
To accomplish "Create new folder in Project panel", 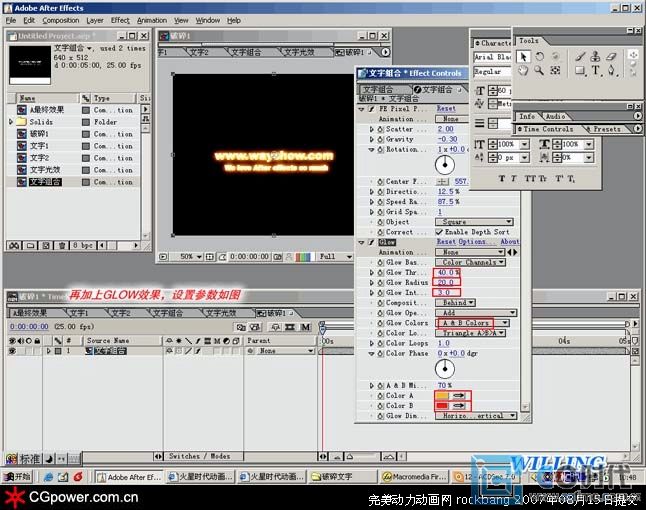I will coord(30,246).
